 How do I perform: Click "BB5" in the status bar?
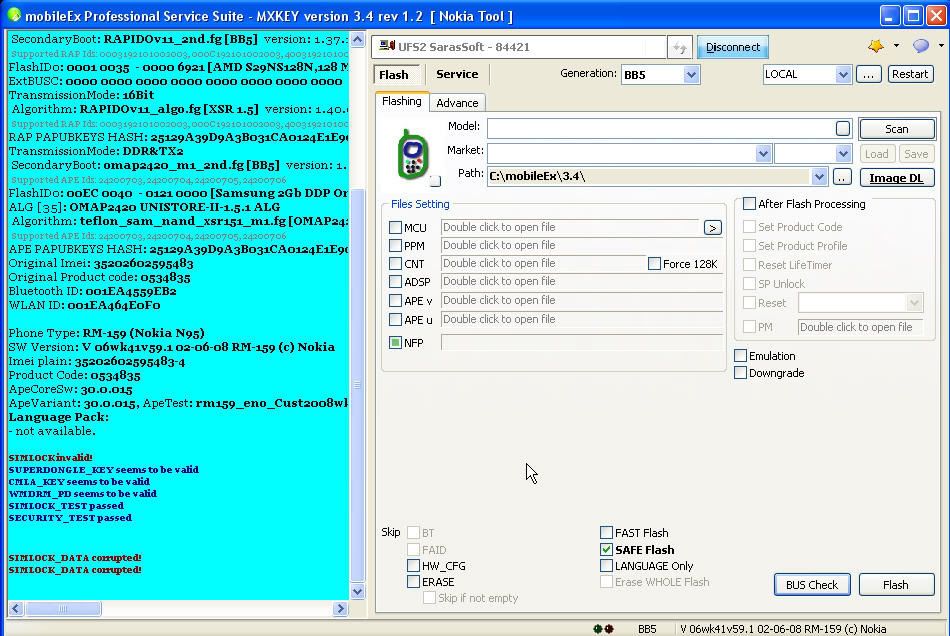(x=647, y=629)
